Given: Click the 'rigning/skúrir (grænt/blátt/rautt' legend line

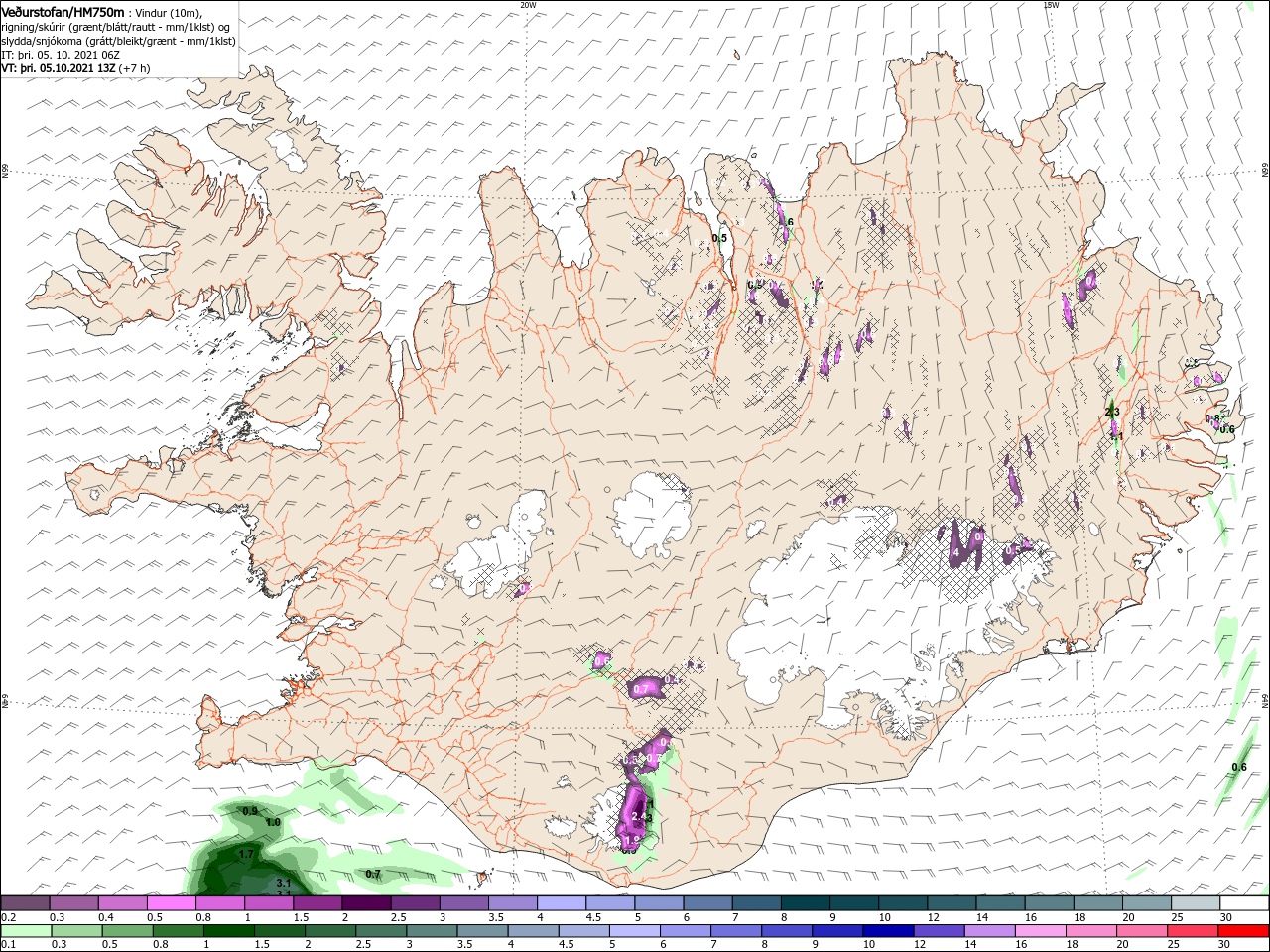Looking at the screenshot, I should click(117, 27).
